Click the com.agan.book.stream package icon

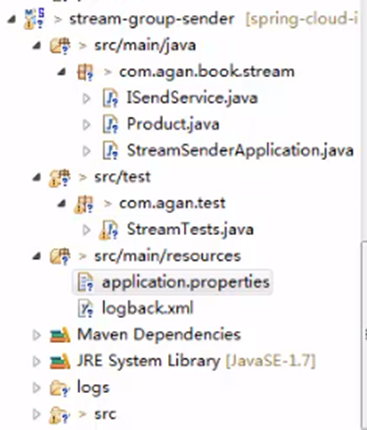(85, 72)
